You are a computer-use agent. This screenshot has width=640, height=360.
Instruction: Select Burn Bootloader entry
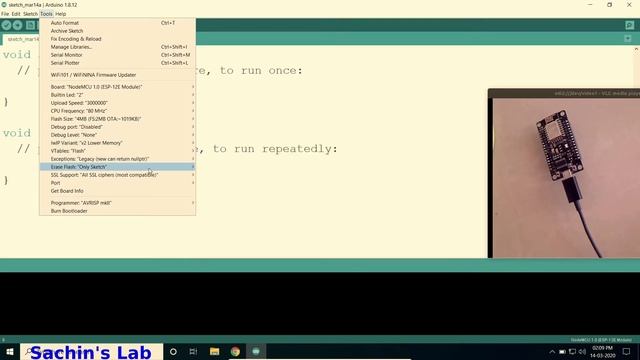coord(118,211)
